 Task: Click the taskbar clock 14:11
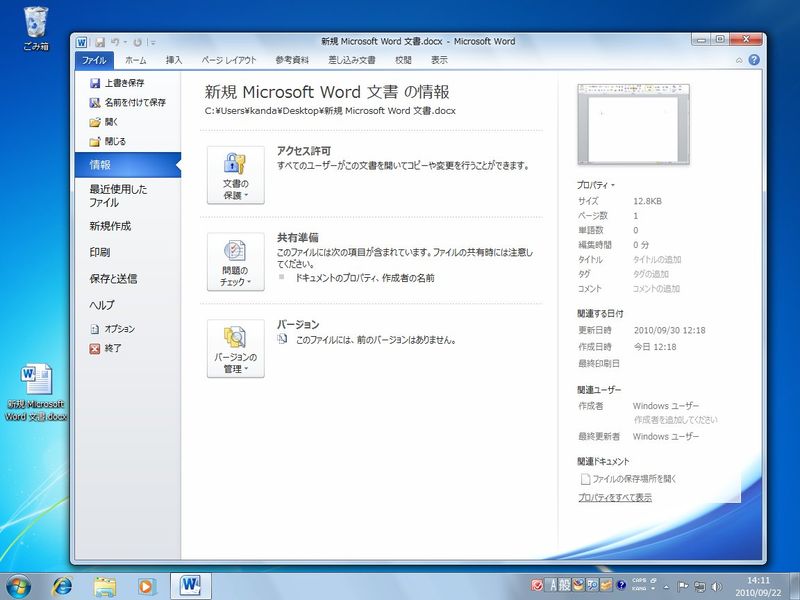point(758,581)
